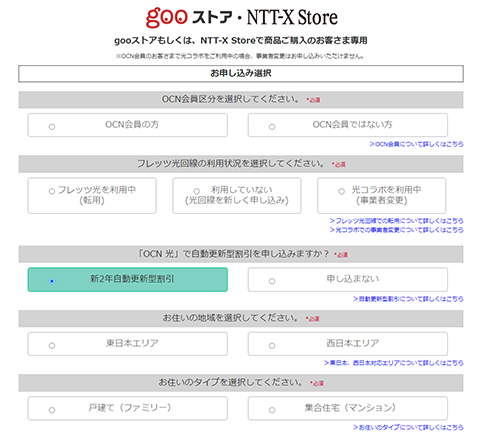Select 新2年自動更新型割引 radio button
480x436 pixels.
[52, 281]
